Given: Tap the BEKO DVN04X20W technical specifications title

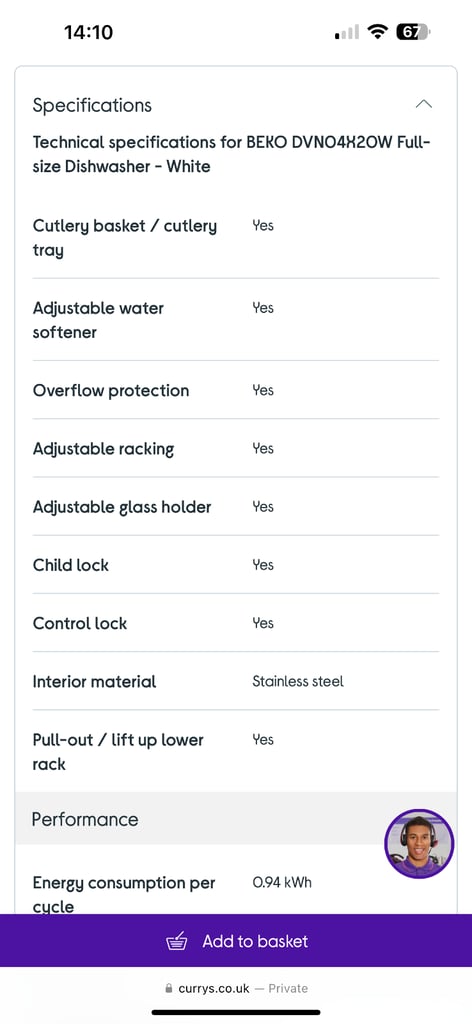Looking at the screenshot, I should pyautogui.click(x=232, y=154).
